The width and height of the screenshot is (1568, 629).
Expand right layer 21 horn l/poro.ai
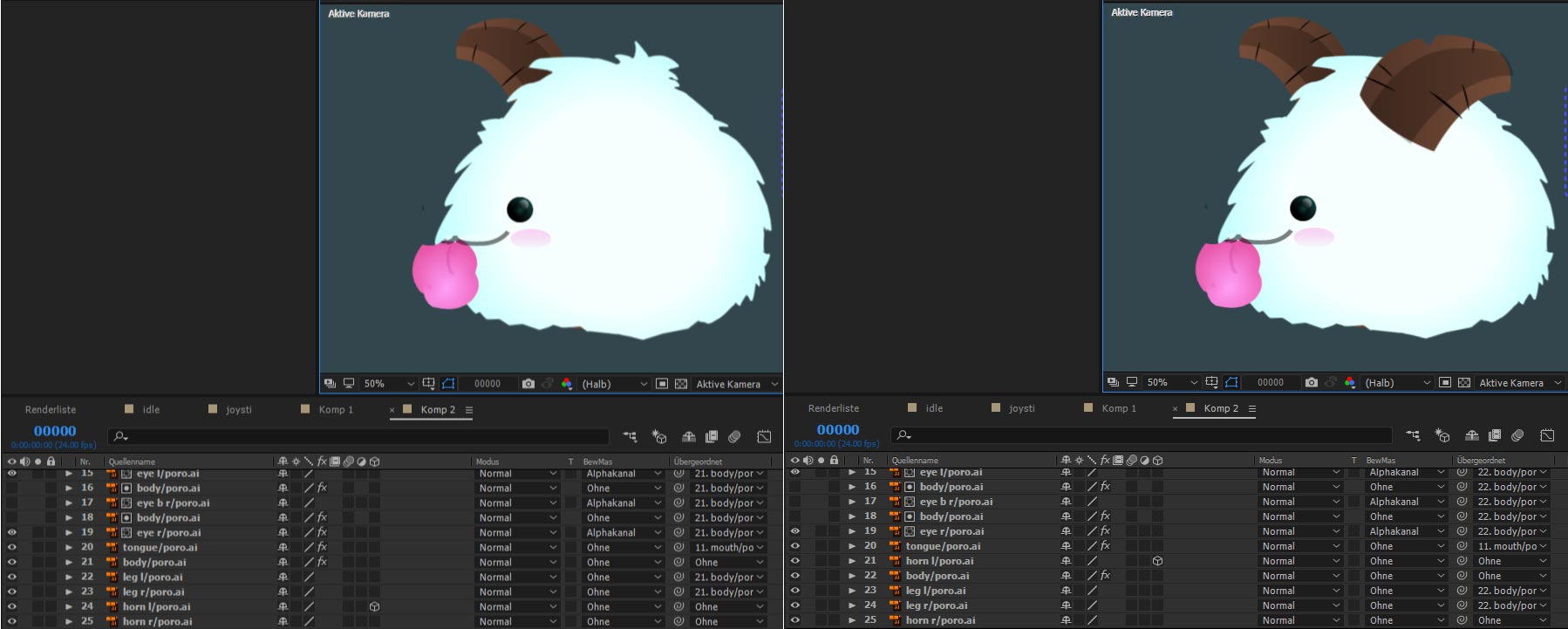(x=852, y=561)
